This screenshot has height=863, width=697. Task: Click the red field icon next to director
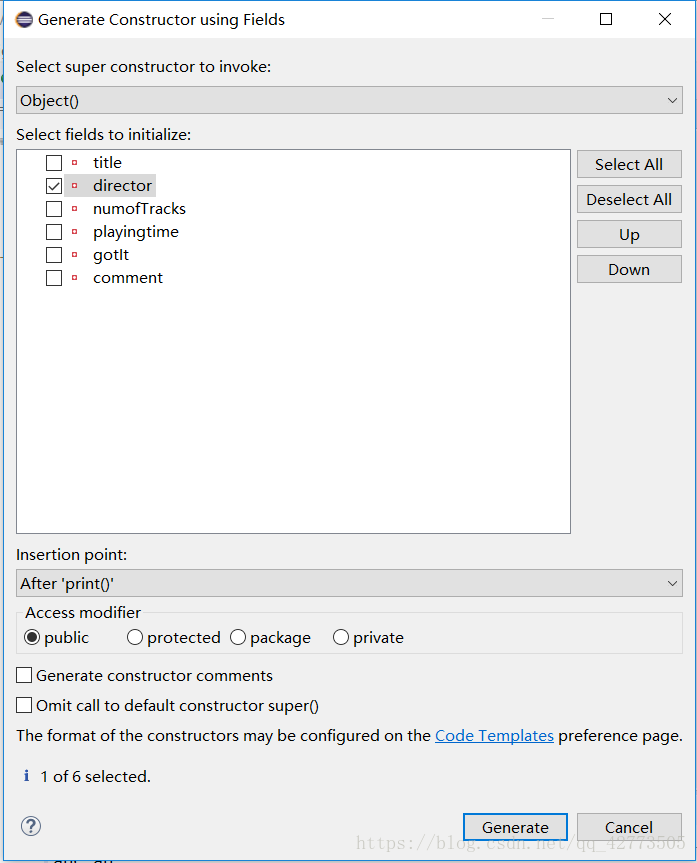[x=74, y=186]
